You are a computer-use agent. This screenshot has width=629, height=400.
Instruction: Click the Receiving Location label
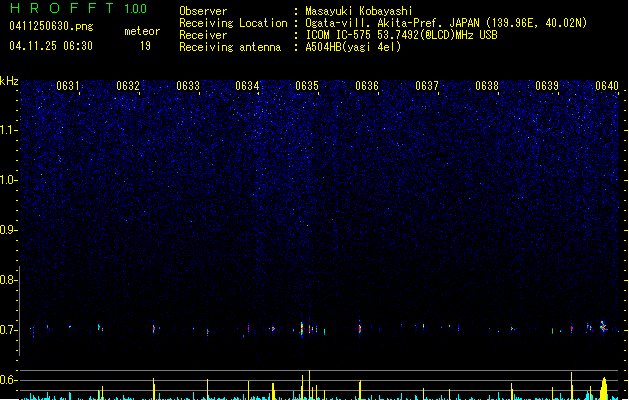coord(233,23)
